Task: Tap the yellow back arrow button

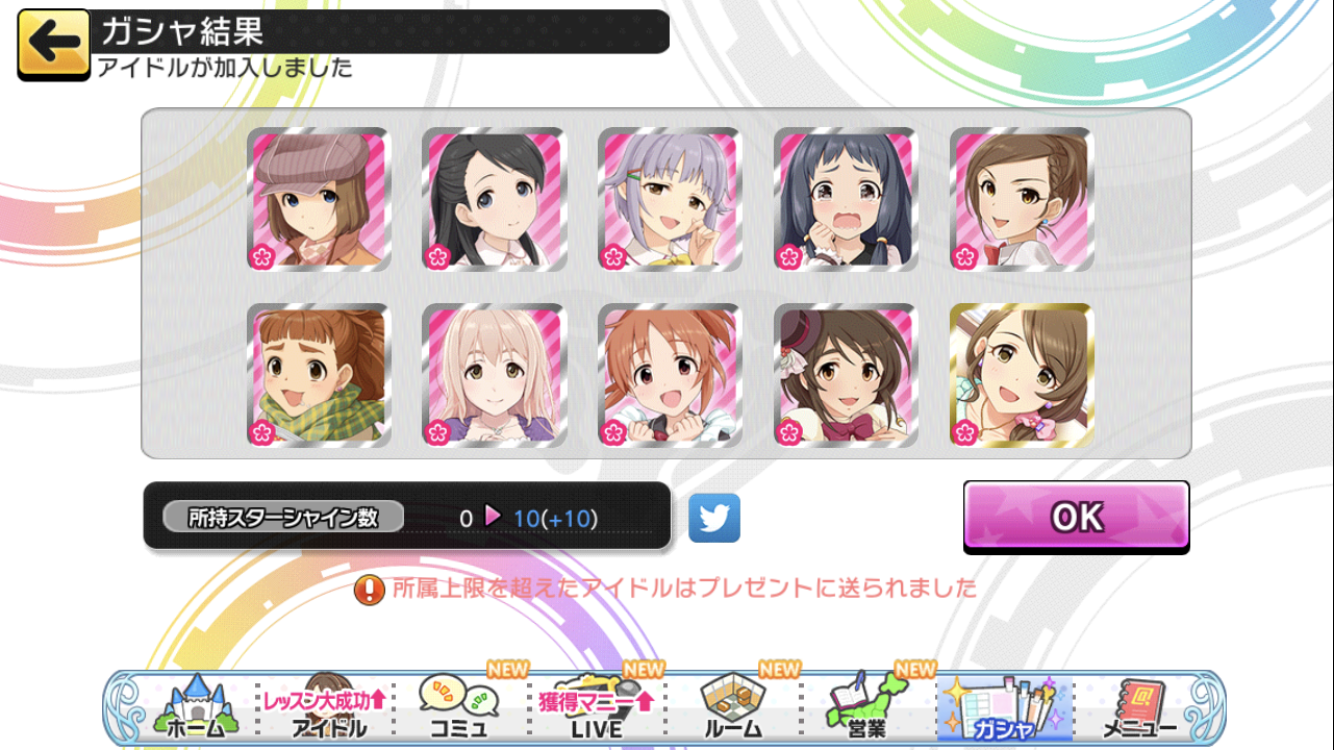Action: click(53, 45)
